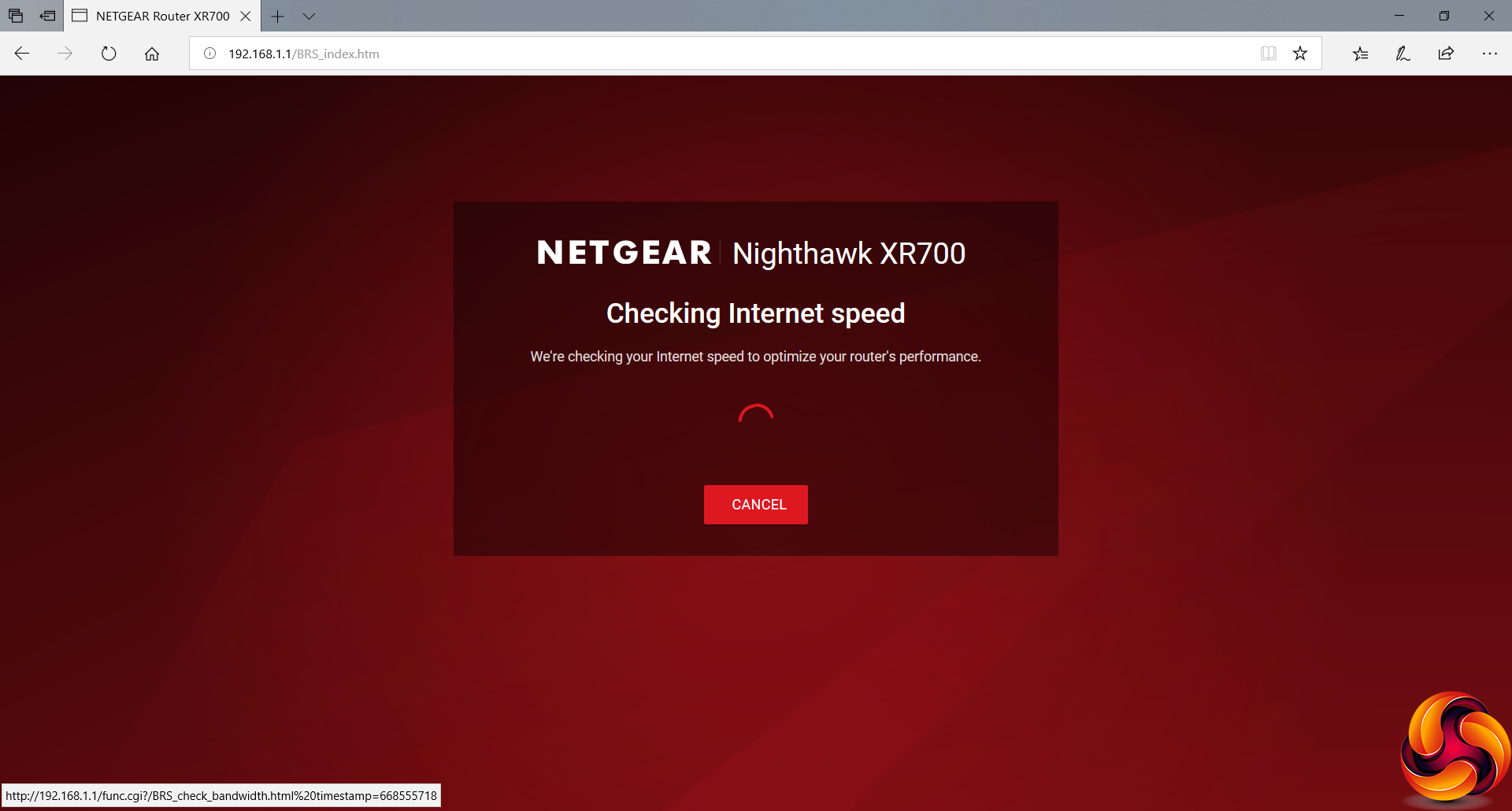
Task: Minimize the browser window
Action: [1399, 16]
